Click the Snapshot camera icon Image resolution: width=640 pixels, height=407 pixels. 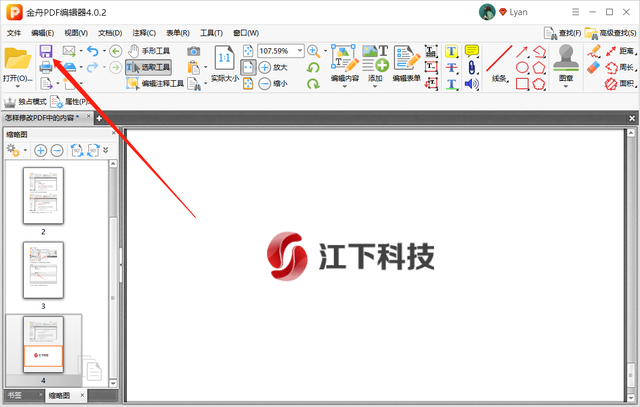[x=193, y=51]
